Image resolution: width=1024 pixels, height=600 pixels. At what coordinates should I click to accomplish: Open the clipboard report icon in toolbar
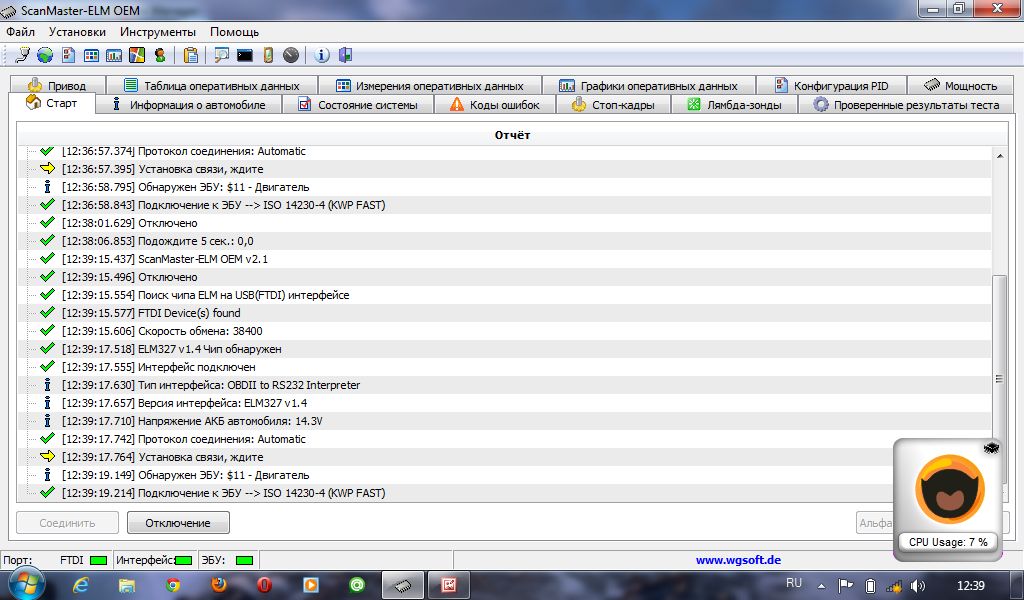click(190, 55)
